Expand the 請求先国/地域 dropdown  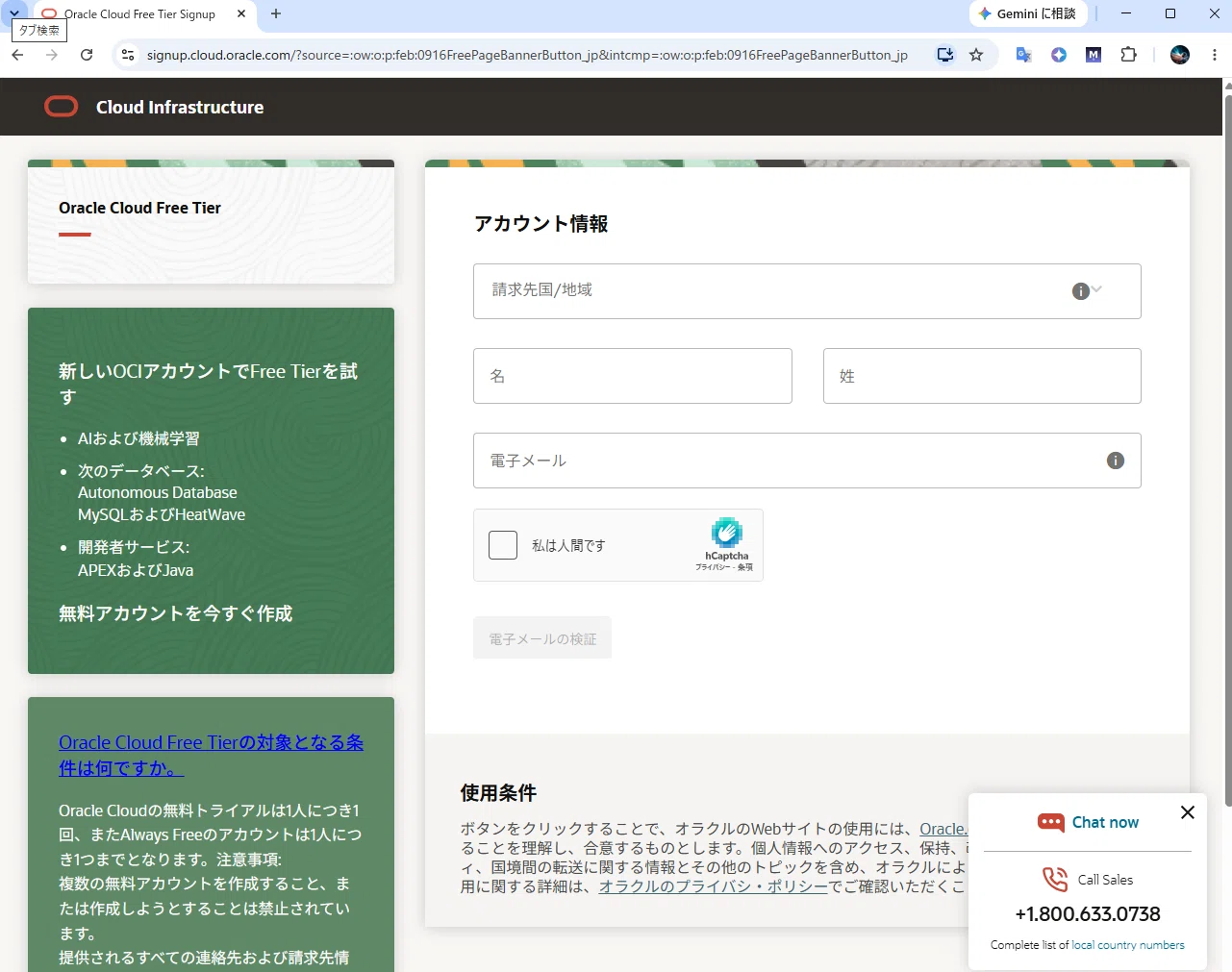click(x=1096, y=289)
